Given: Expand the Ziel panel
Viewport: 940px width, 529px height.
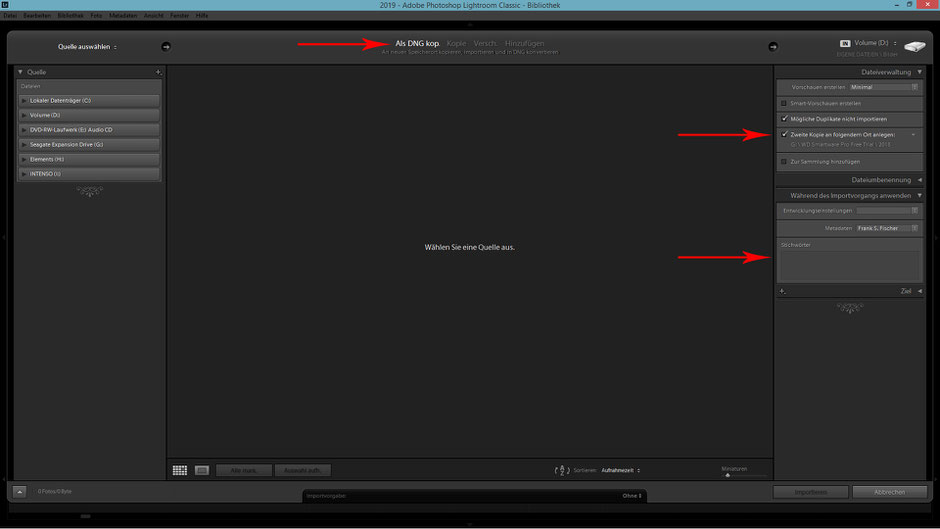Looking at the screenshot, I should (x=920, y=291).
